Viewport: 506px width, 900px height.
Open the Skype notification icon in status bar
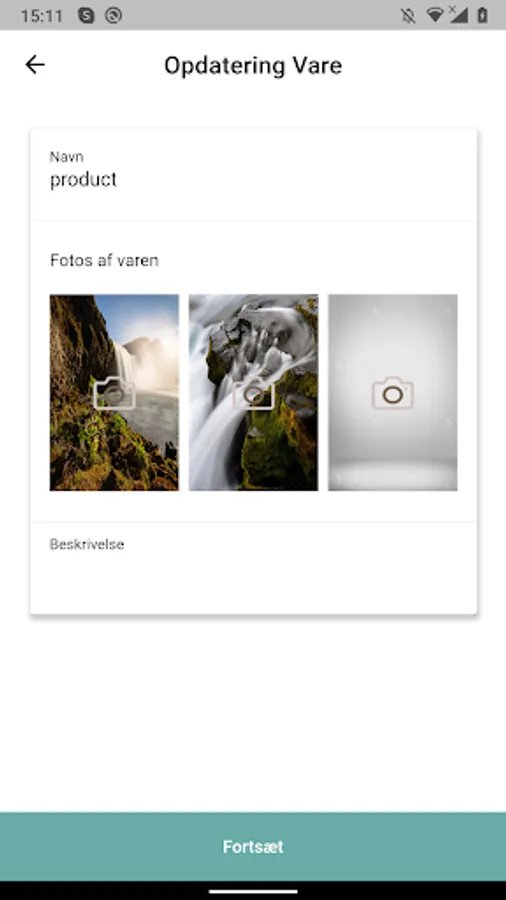(86, 15)
